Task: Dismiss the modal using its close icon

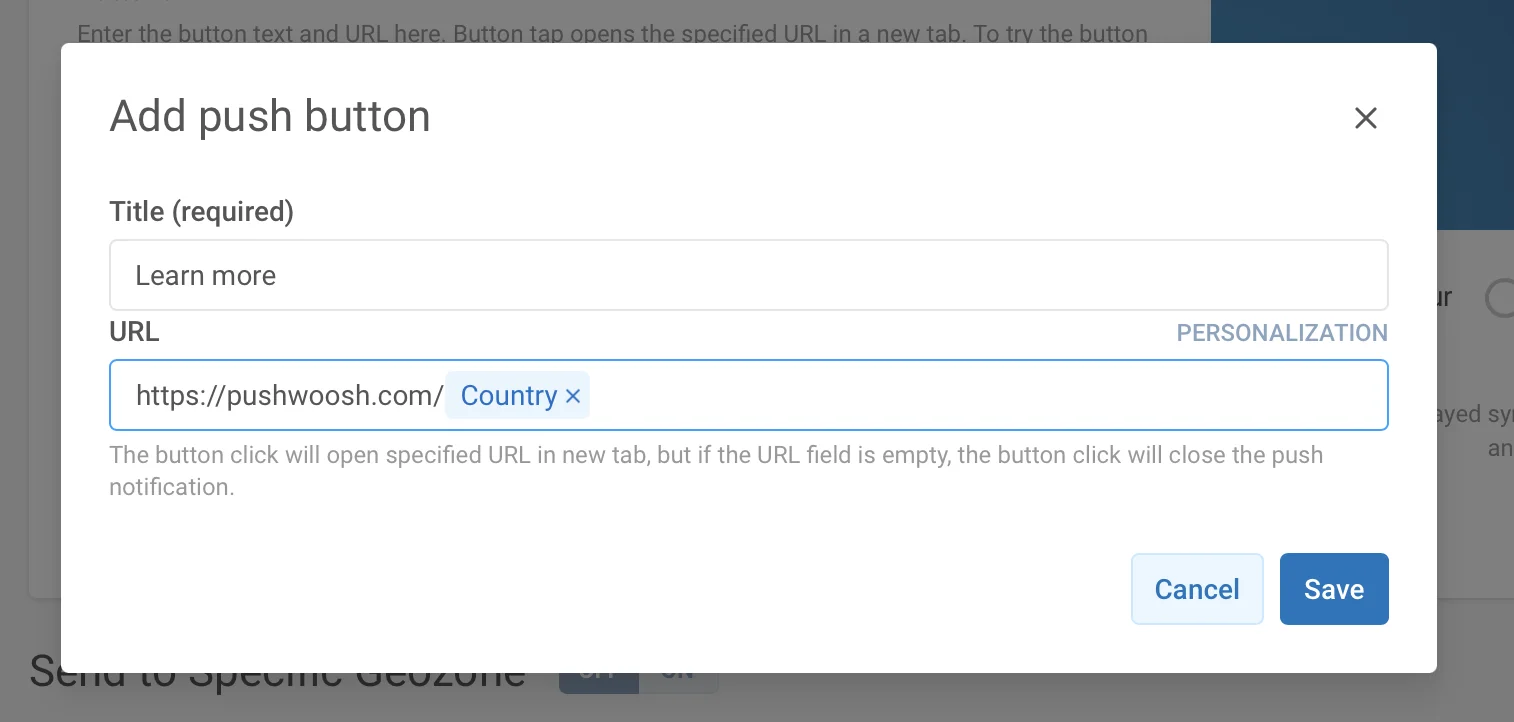Action: (x=1365, y=118)
